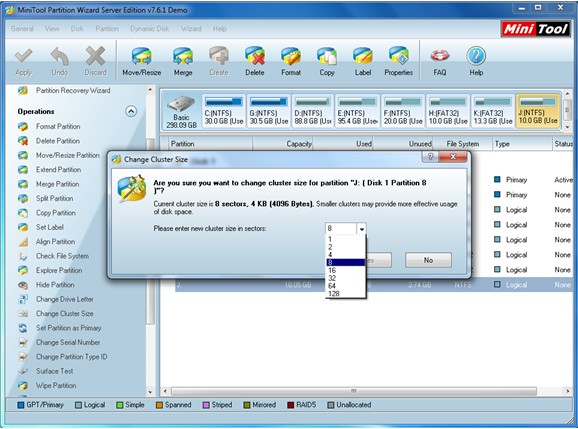The image size is (578, 429).
Task: Click dialog help question button
Action: point(430,157)
